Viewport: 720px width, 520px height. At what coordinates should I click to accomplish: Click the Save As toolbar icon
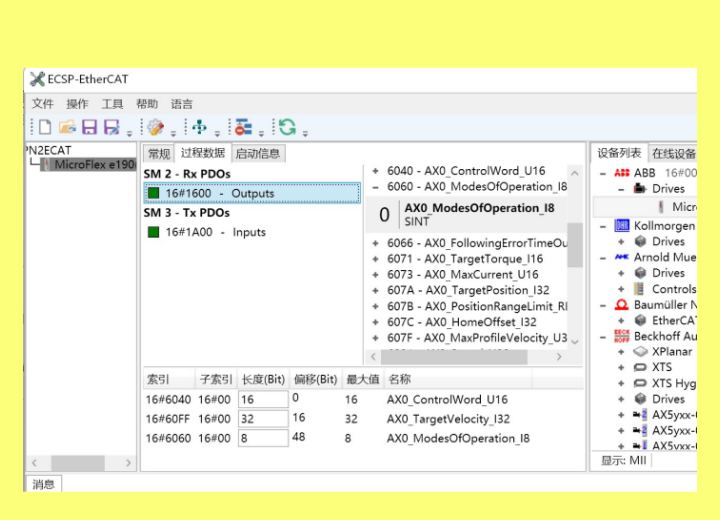coord(111,127)
